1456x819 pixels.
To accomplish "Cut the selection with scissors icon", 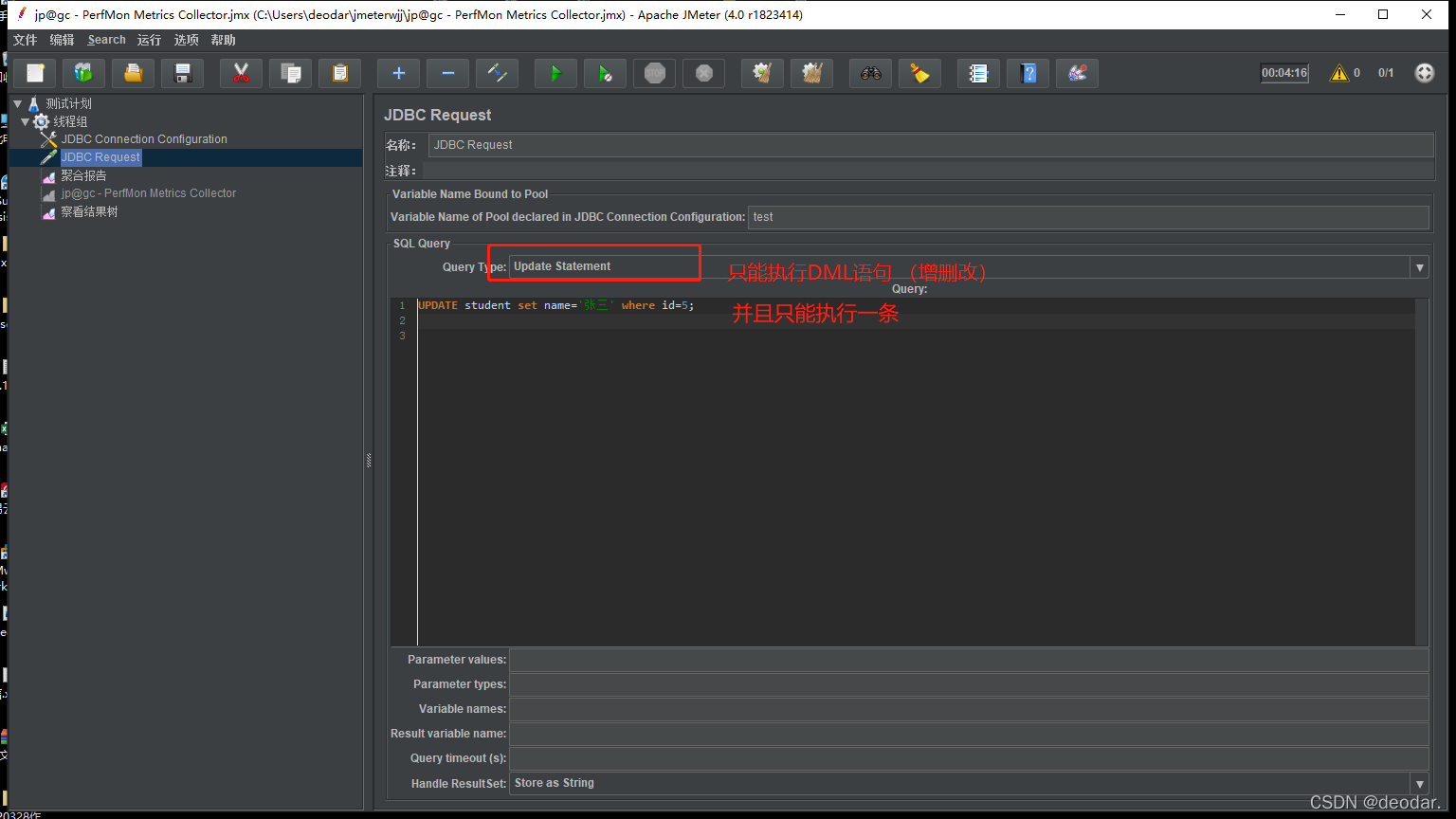I will click(x=241, y=73).
